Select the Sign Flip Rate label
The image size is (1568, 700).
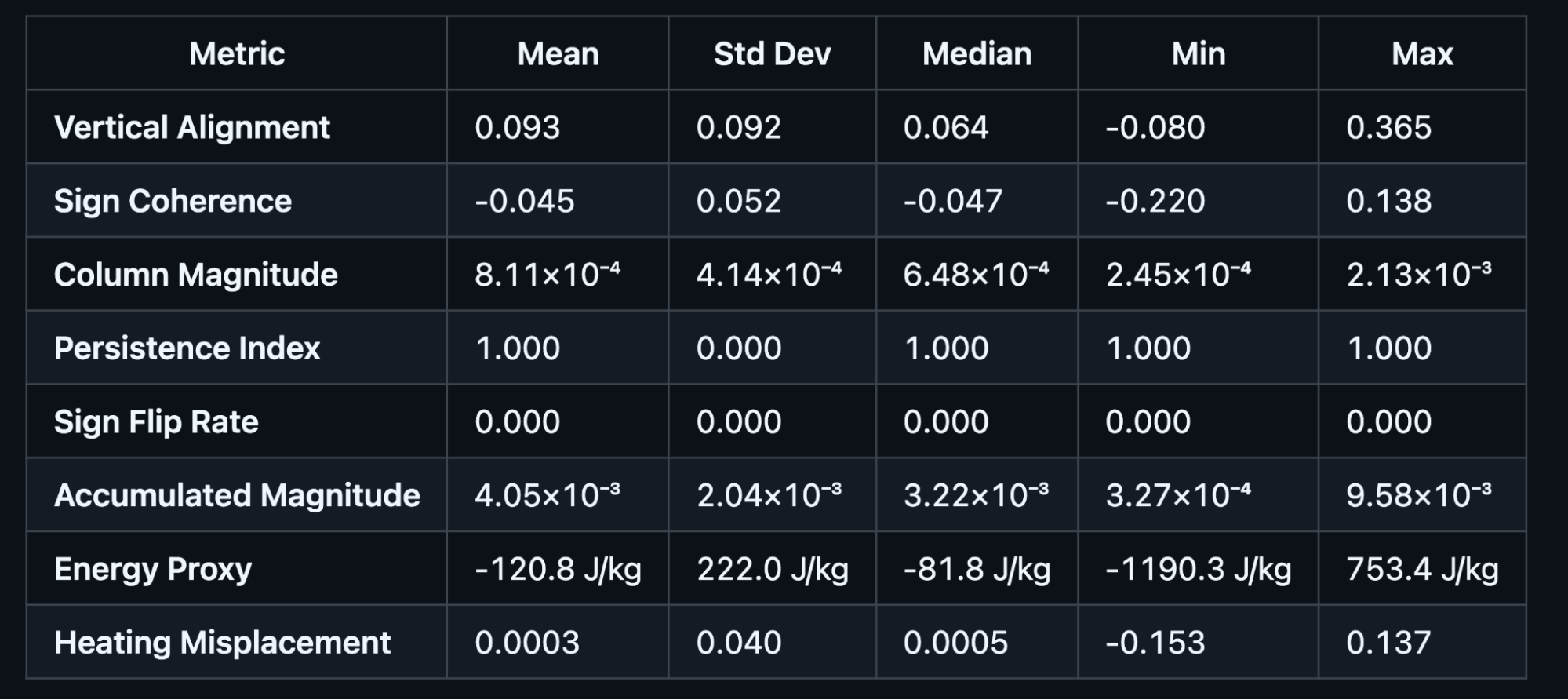pos(156,422)
